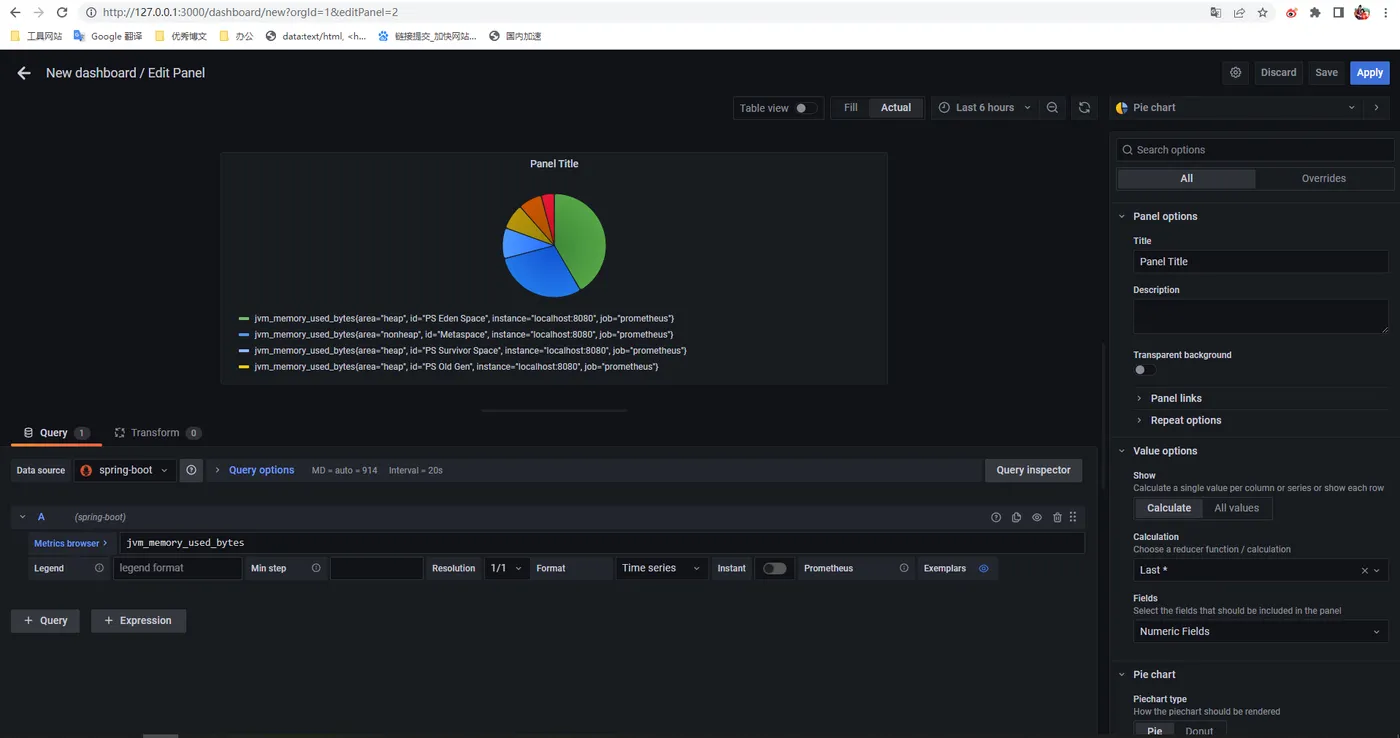Toggle the Instant switch
This screenshot has height=738, width=1400.
point(774,568)
